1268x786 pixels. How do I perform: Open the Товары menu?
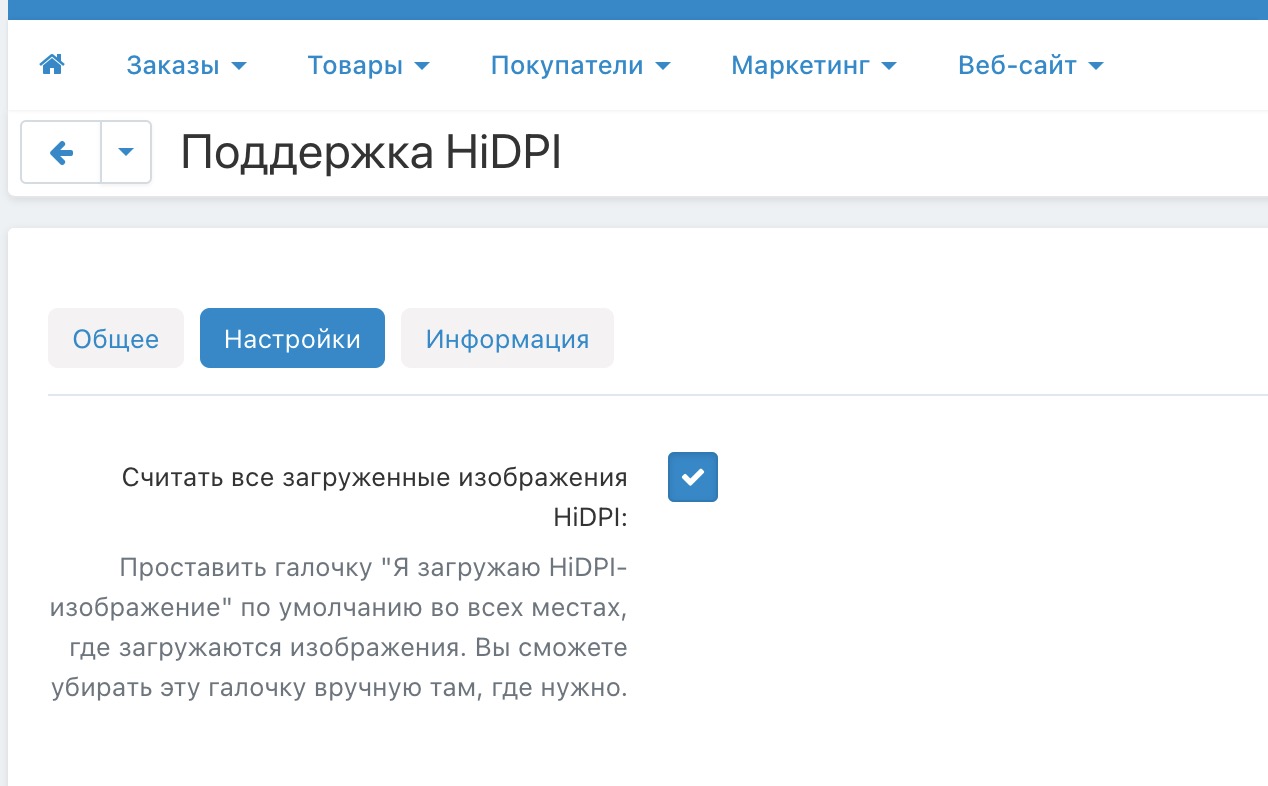367,66
